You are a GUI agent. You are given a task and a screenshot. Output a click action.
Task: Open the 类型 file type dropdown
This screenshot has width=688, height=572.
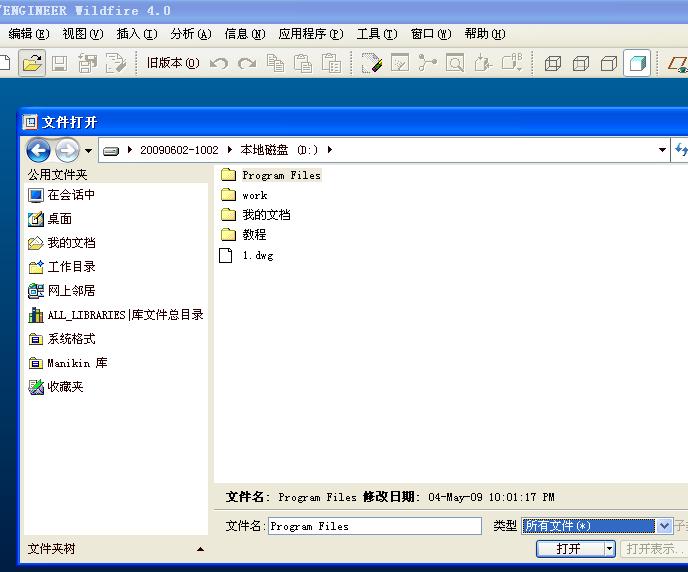(x=663, y=526)
